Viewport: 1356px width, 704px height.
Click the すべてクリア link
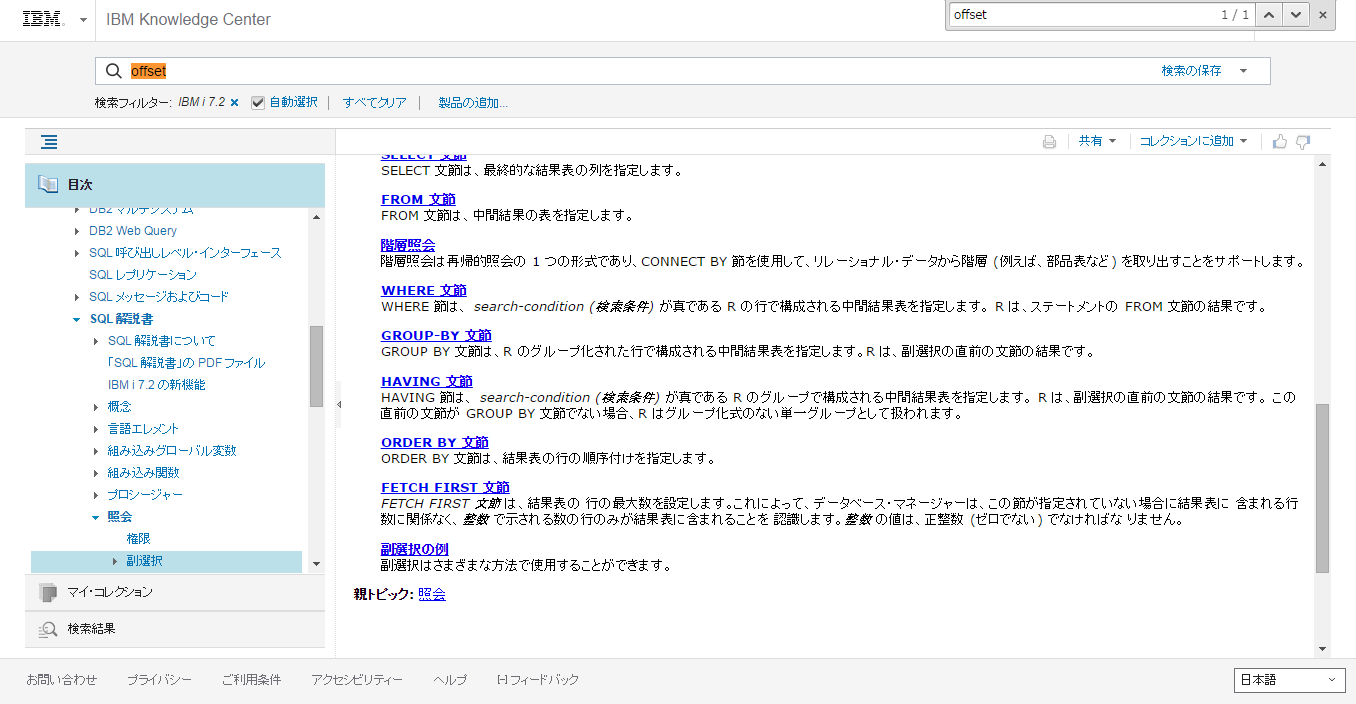pos(374,102)
